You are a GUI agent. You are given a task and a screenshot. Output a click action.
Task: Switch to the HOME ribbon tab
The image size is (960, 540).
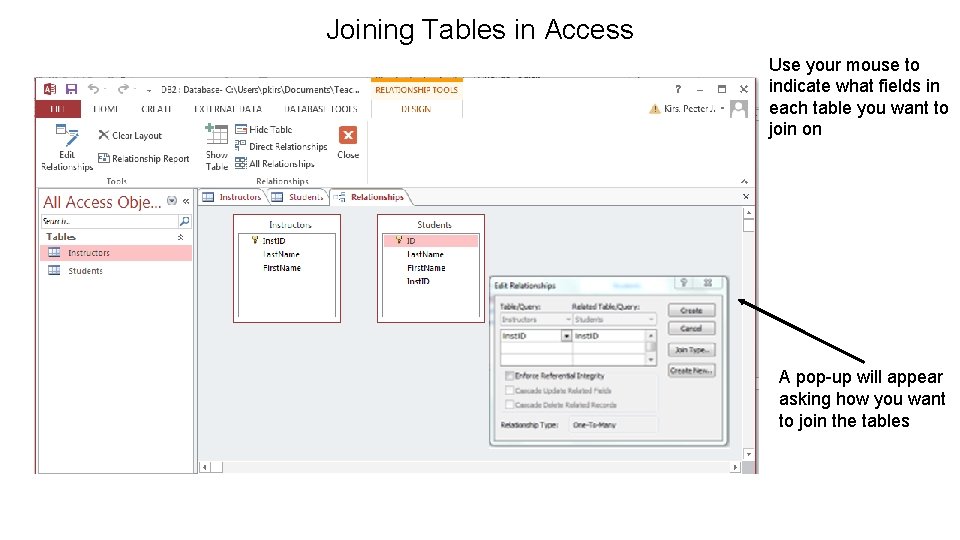(105, 109)
